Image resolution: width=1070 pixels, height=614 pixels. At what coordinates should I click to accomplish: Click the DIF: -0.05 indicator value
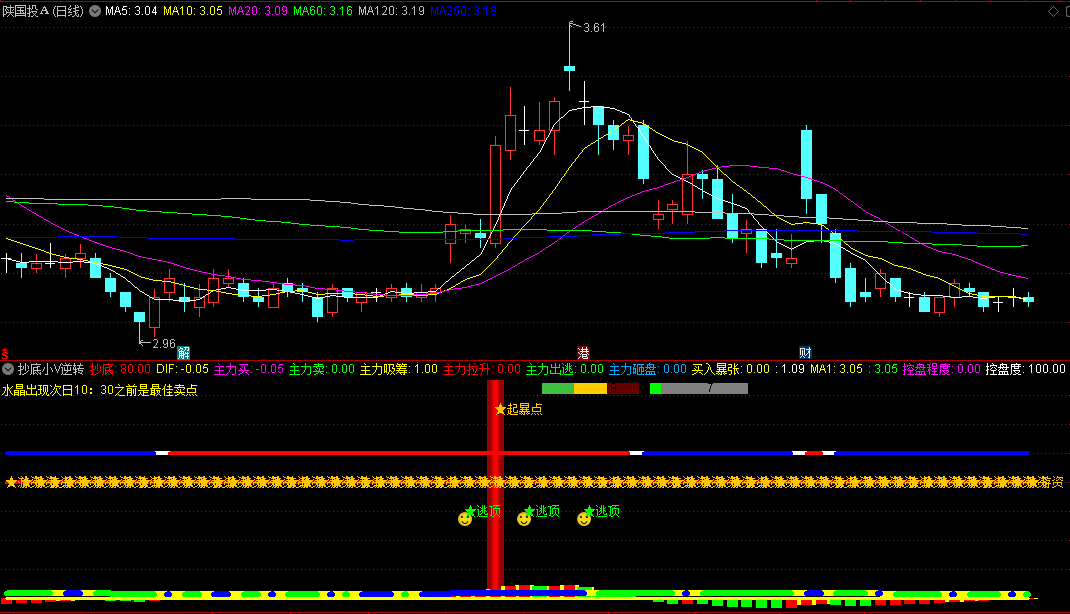(x=182, y=369)
